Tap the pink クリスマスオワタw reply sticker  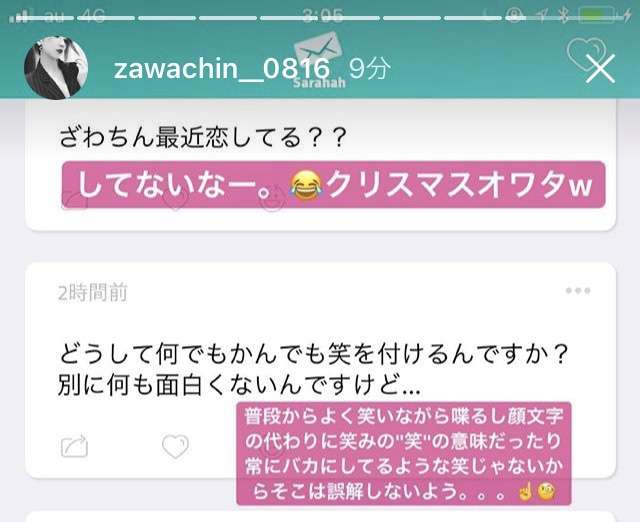pyautogui.click(x=333, y=184)
